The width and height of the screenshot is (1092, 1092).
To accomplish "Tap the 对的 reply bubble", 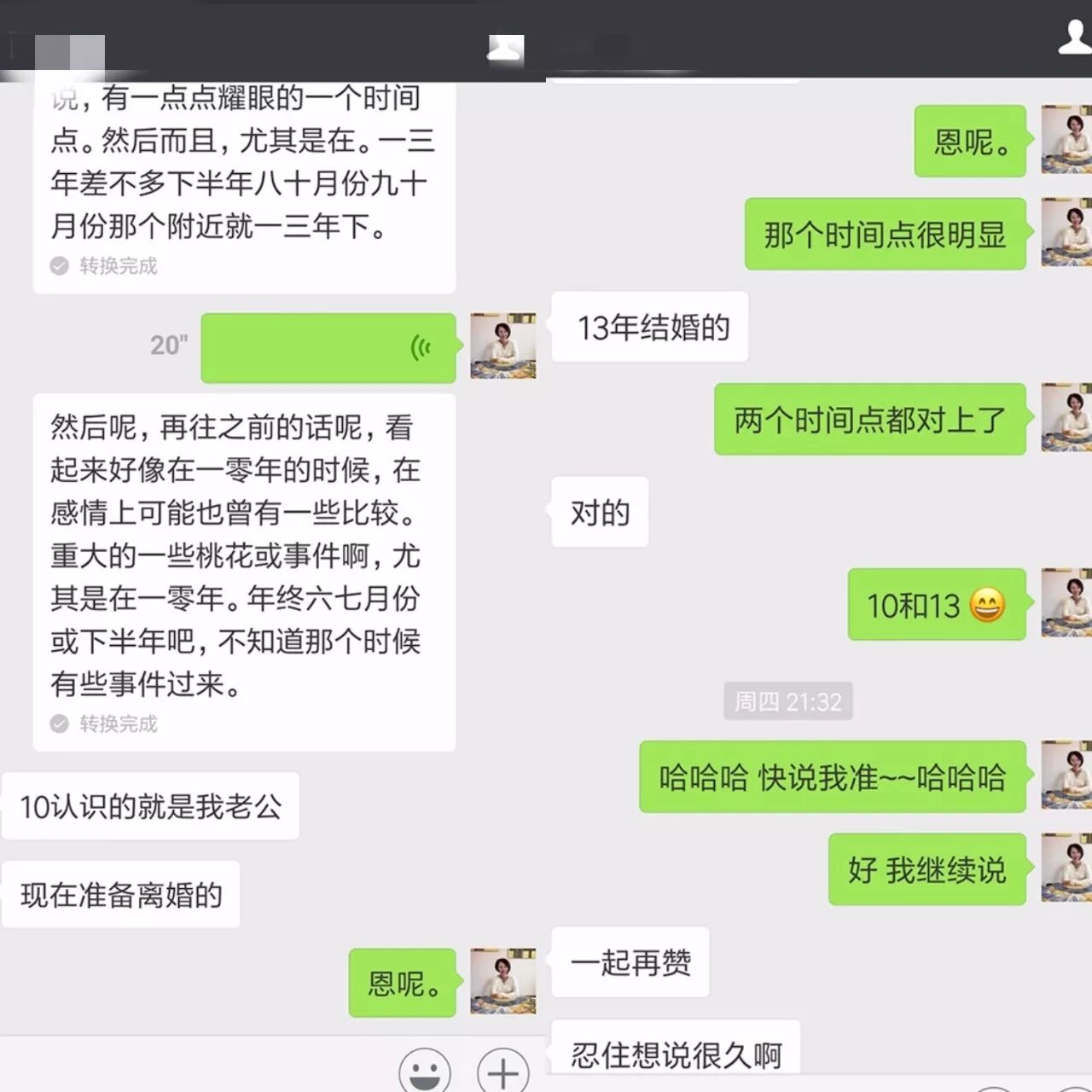I will click(x=600, y=512).
